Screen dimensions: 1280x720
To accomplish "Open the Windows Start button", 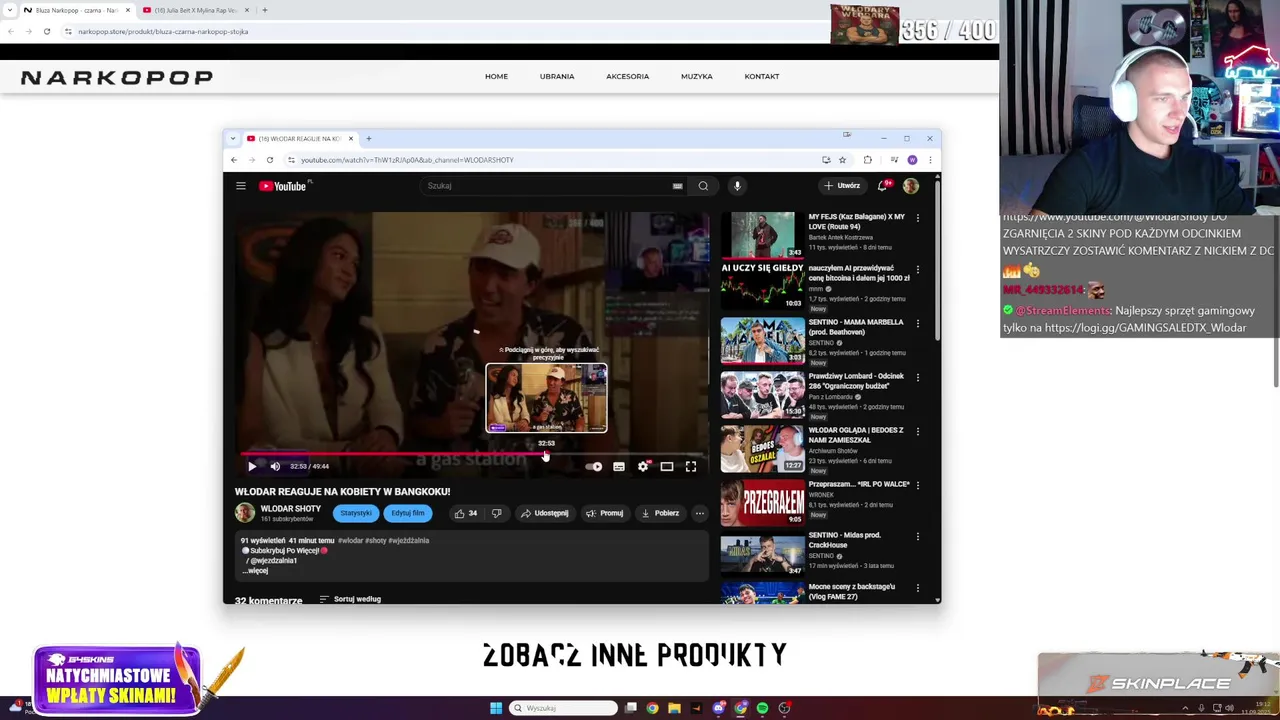I will pos(496,708).
